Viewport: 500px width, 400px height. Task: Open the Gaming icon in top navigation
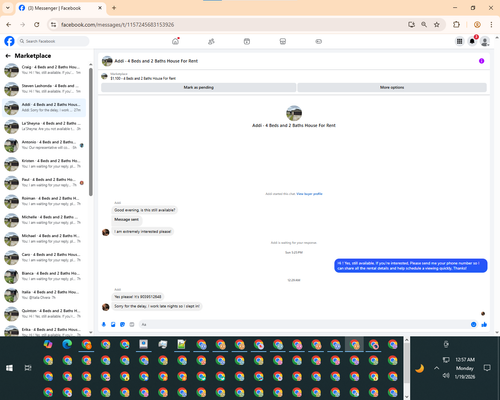click(319, 41)
